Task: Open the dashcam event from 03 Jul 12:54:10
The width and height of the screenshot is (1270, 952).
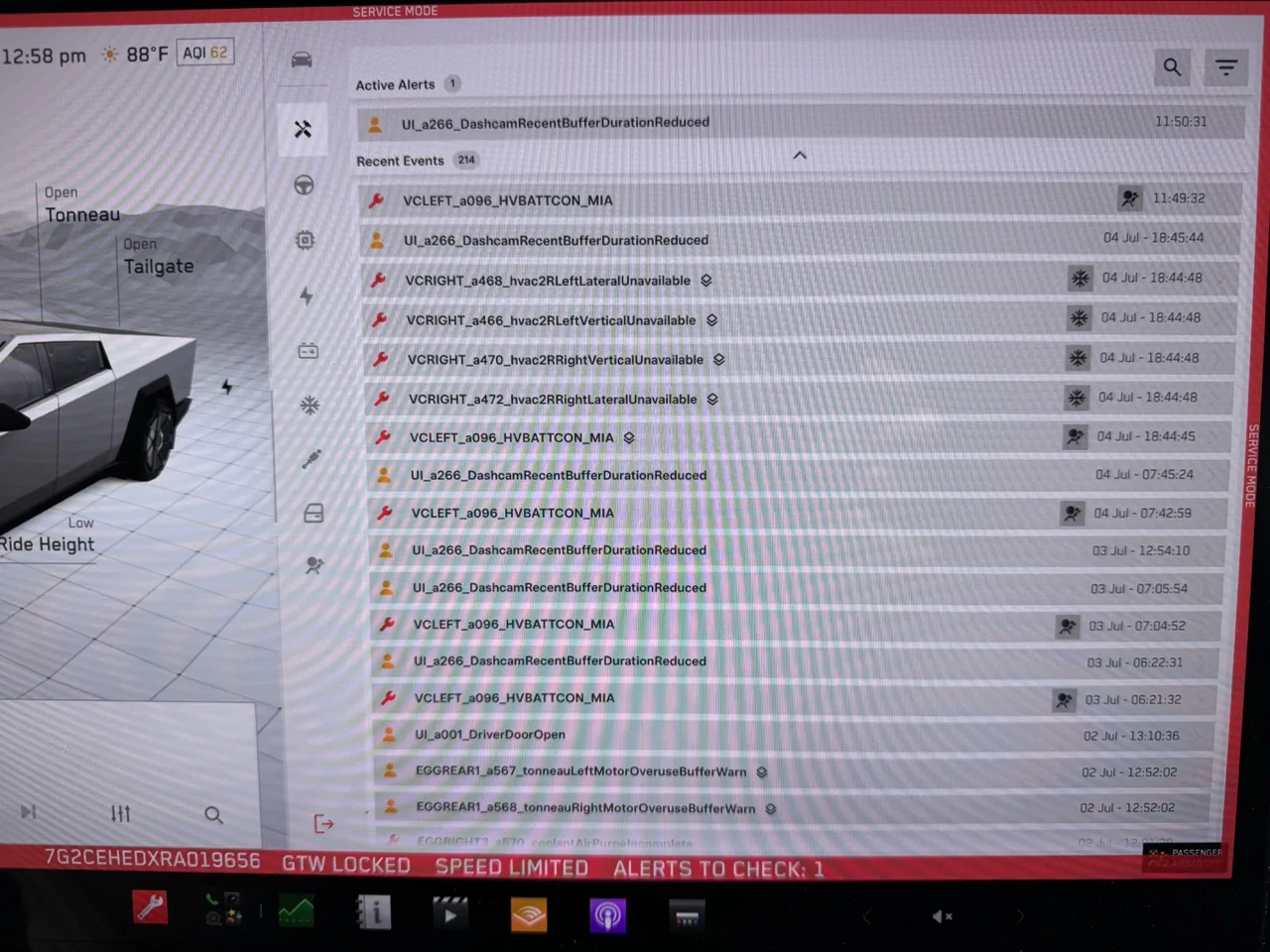Action: (799, 549)
